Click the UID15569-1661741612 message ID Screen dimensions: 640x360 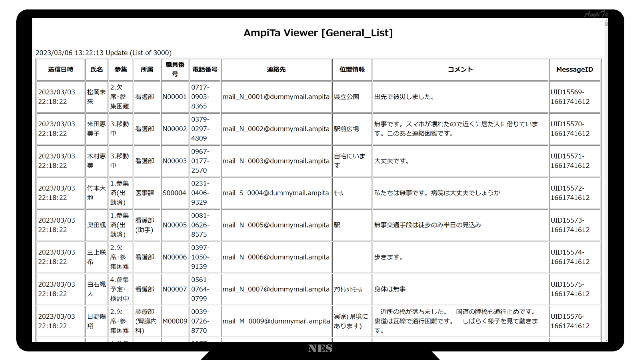[x=570, y=97]
